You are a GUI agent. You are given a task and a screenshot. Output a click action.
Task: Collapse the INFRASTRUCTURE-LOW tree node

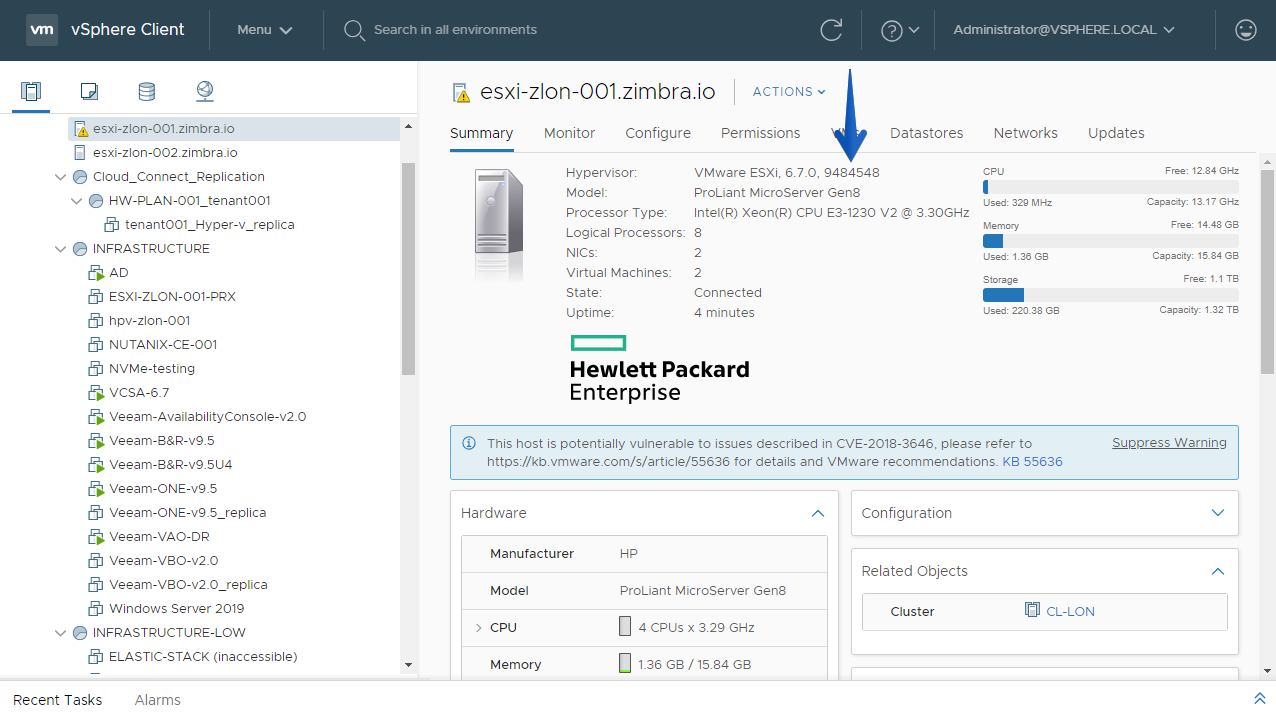tap(62, 633)
